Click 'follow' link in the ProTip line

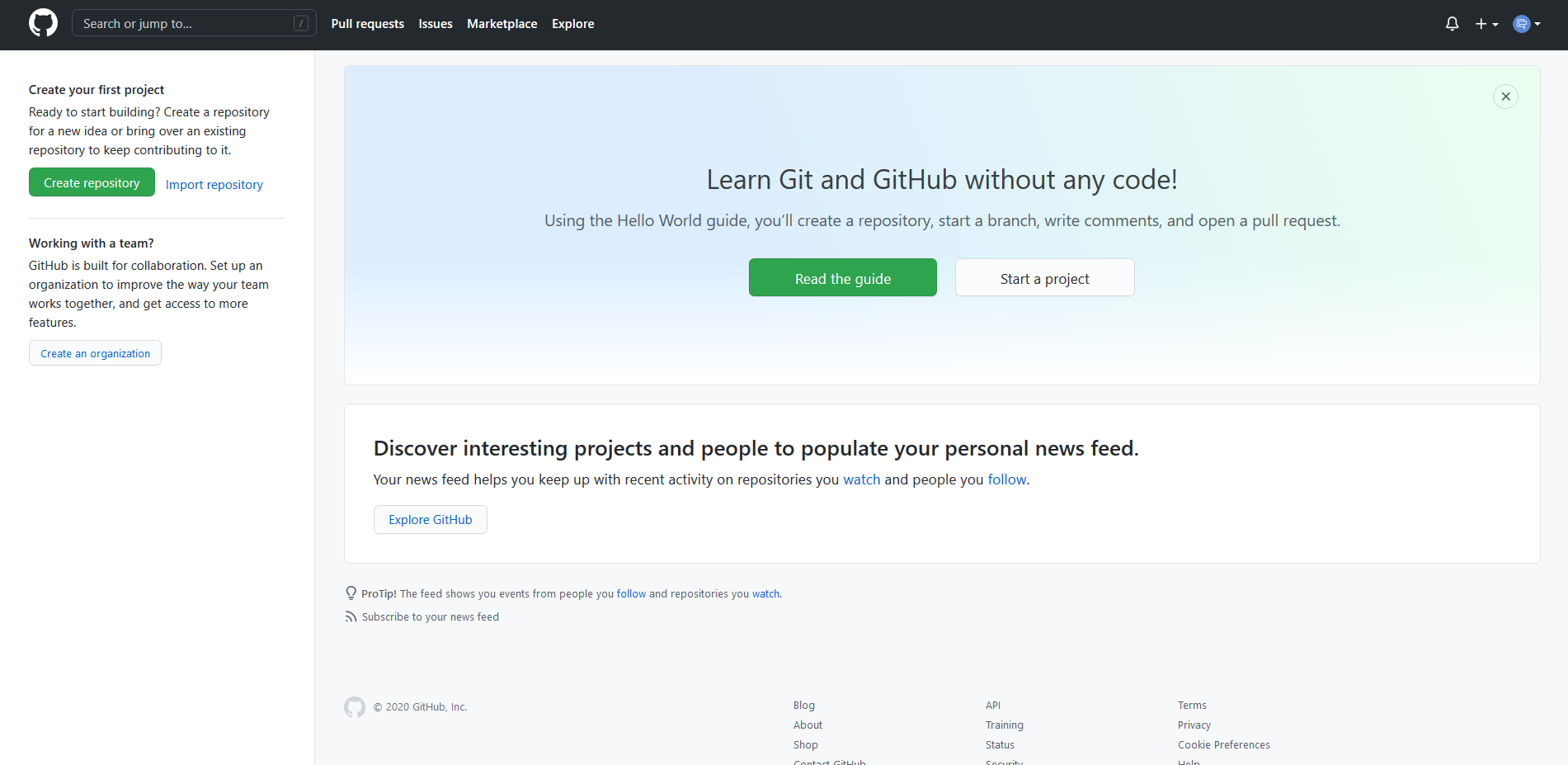click(x=631, y=593)
